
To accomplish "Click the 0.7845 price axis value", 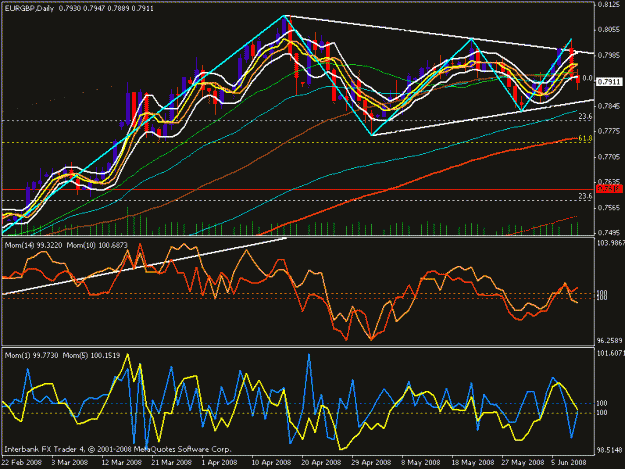I will pyautogui.click(x=610, y=106).
